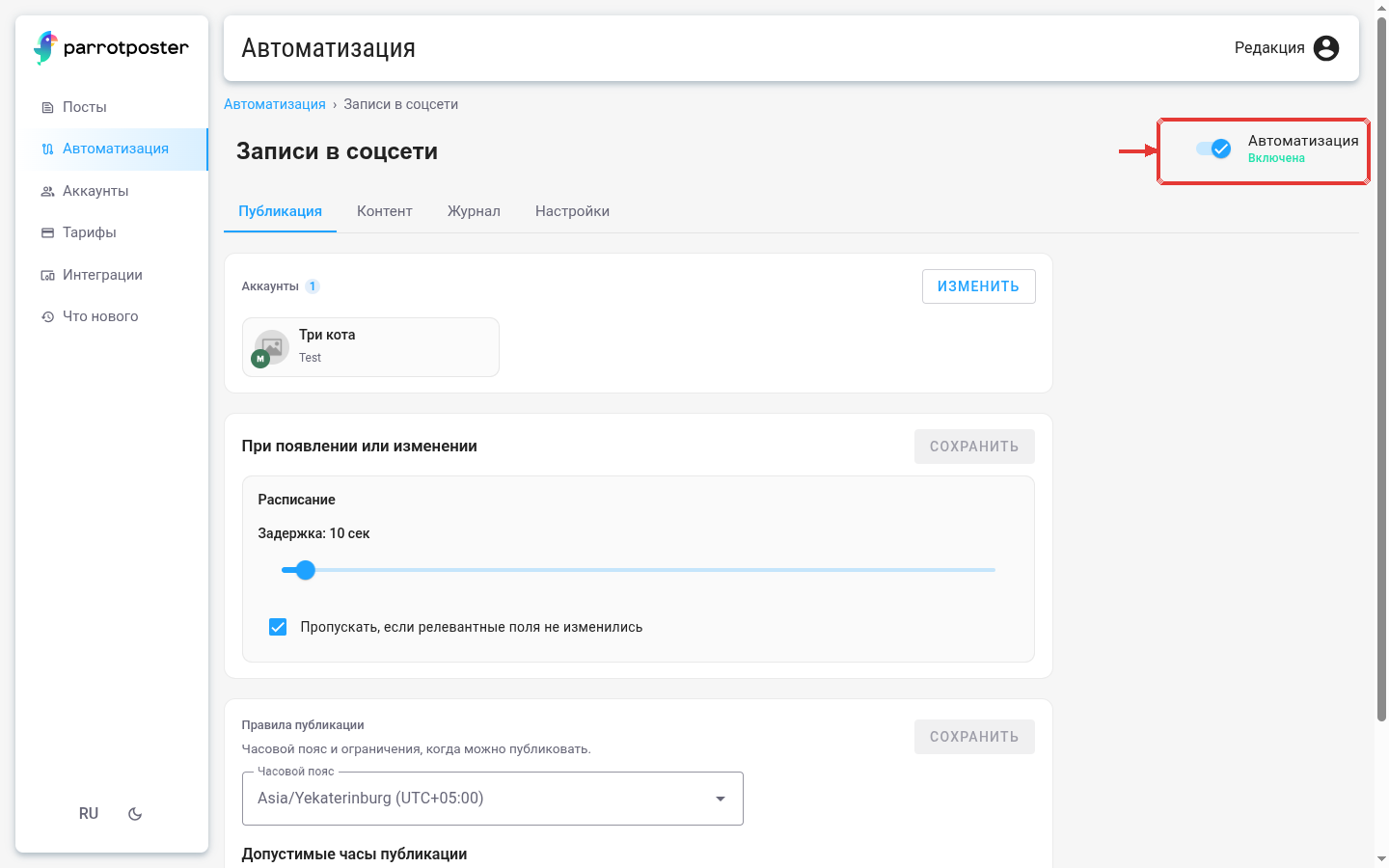Screen dimensions: 1389x868
Task: Click the Включена status text
Action: click(x=1276, y=158)
